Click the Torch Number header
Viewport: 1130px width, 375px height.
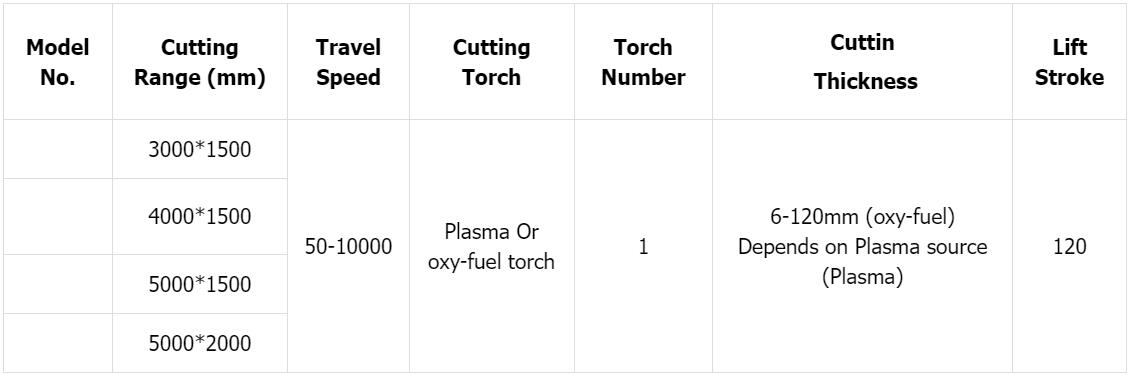[643, 62]
